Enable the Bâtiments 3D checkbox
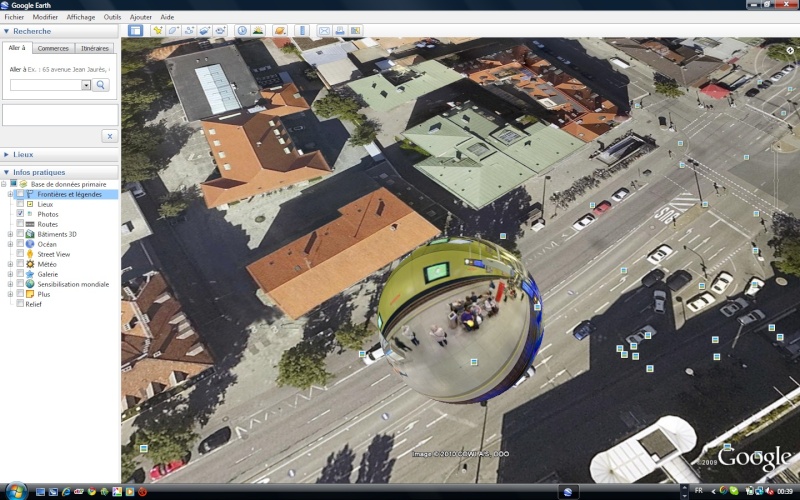Screen dimensions: 800x500 [x=20, y=234]
